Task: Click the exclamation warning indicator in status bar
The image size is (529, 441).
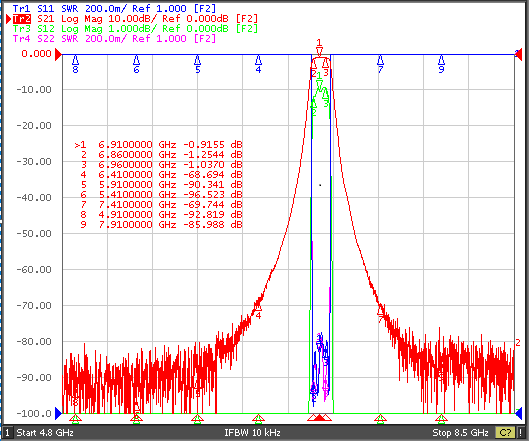Action: click(521, 432)
